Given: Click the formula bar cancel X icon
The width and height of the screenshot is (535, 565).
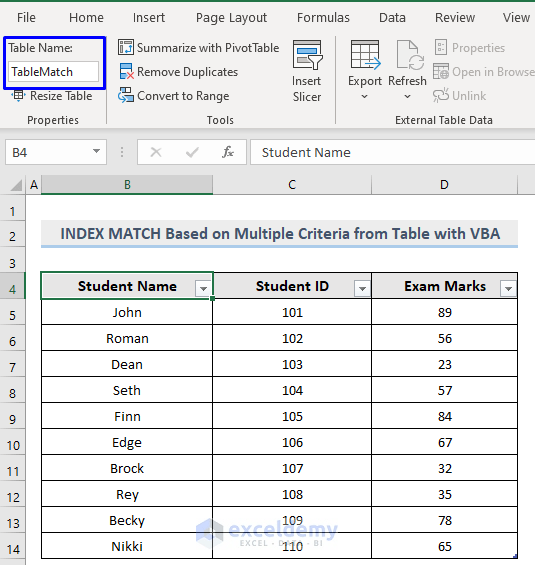Looking at the screenshot, I should pyautogui.click(x=156, y=152).
